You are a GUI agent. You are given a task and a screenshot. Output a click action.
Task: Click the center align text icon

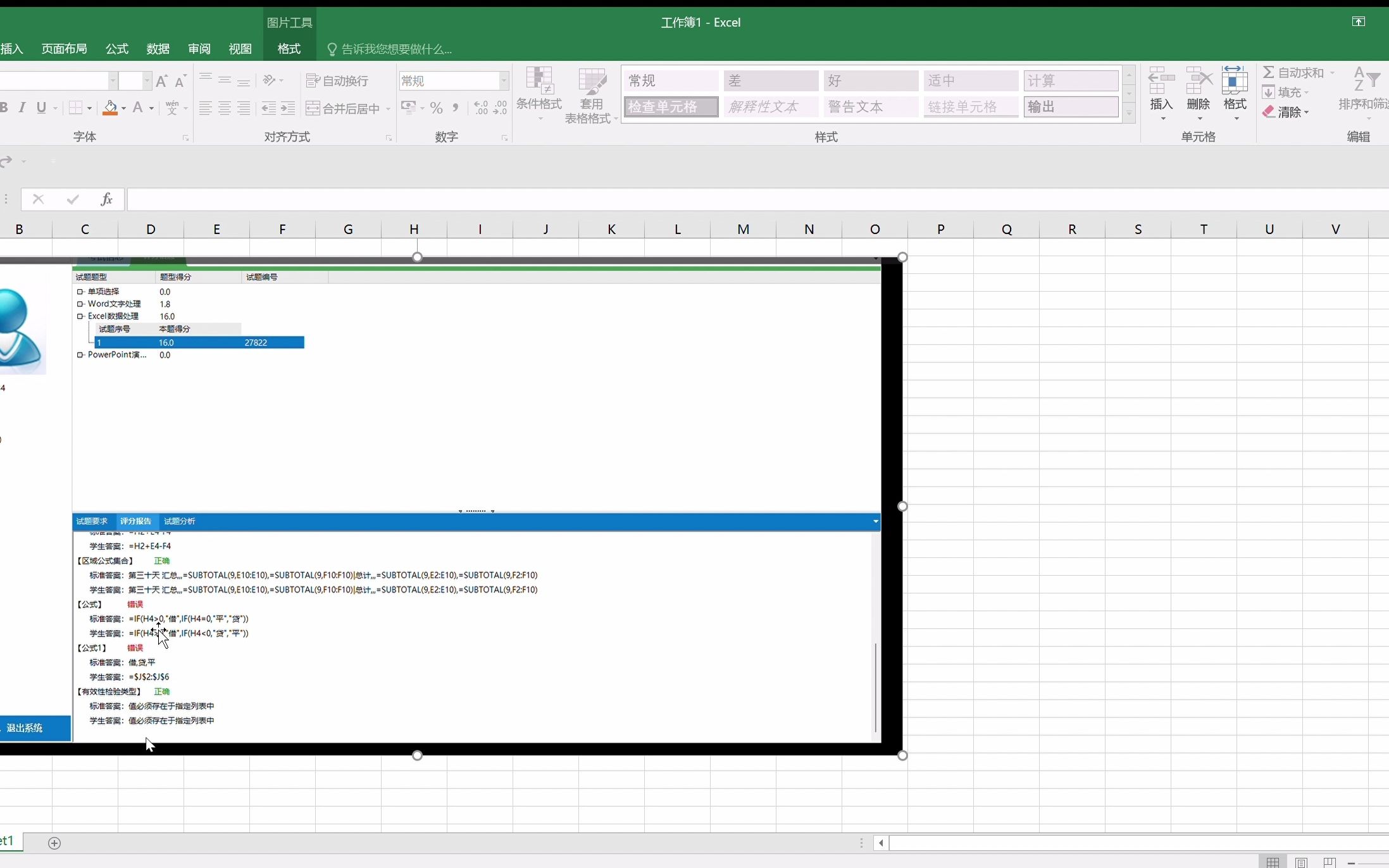click(225, 108)
